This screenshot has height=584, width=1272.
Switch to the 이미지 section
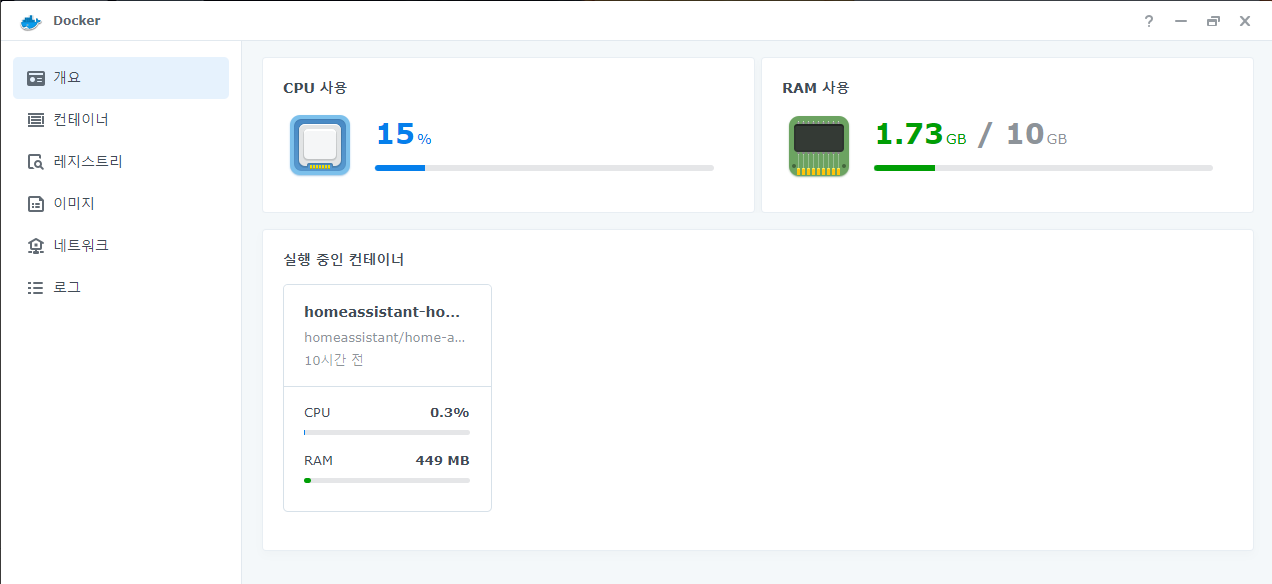(121, 204)
